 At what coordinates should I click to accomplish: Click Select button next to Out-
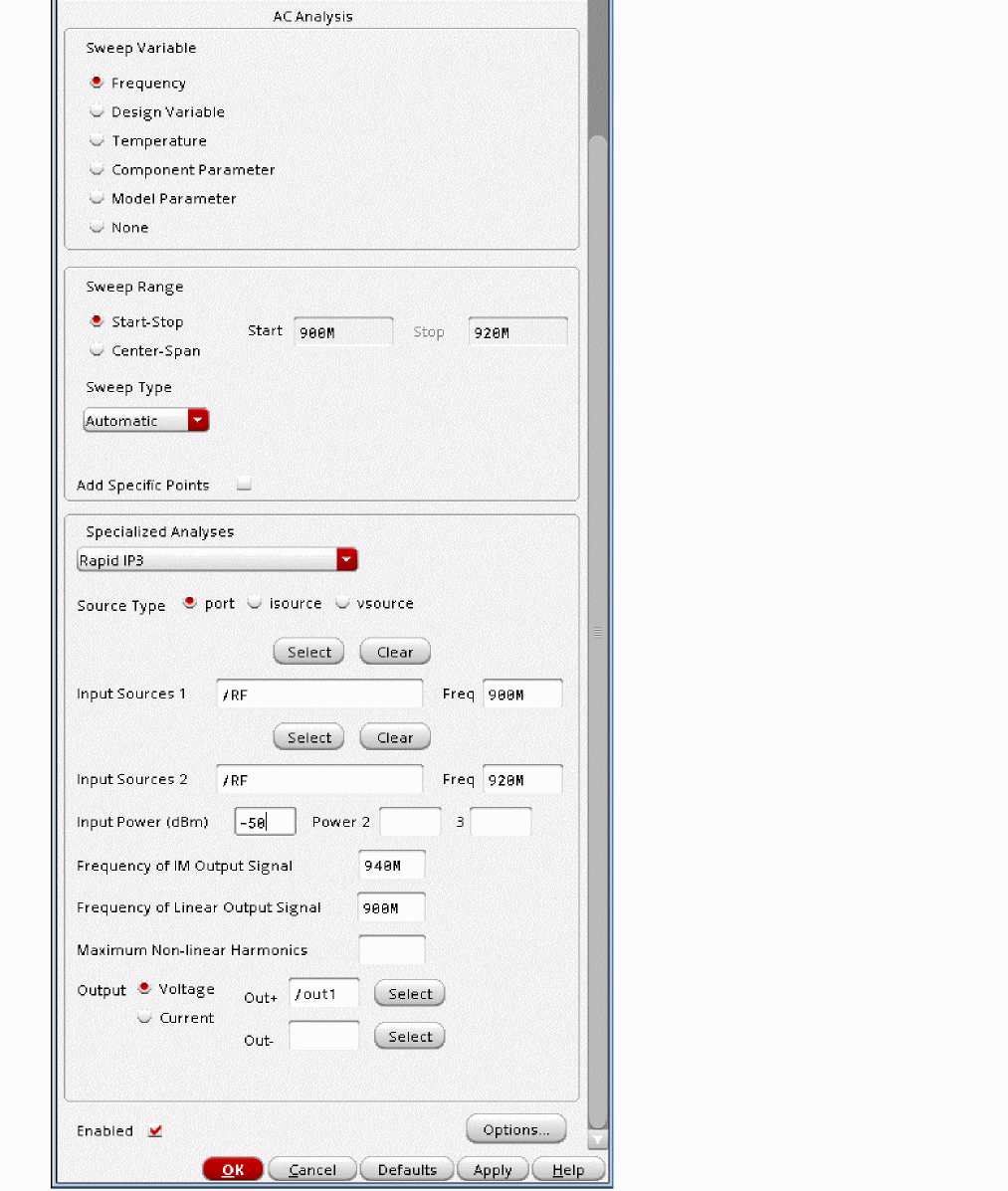(409, 1036)
